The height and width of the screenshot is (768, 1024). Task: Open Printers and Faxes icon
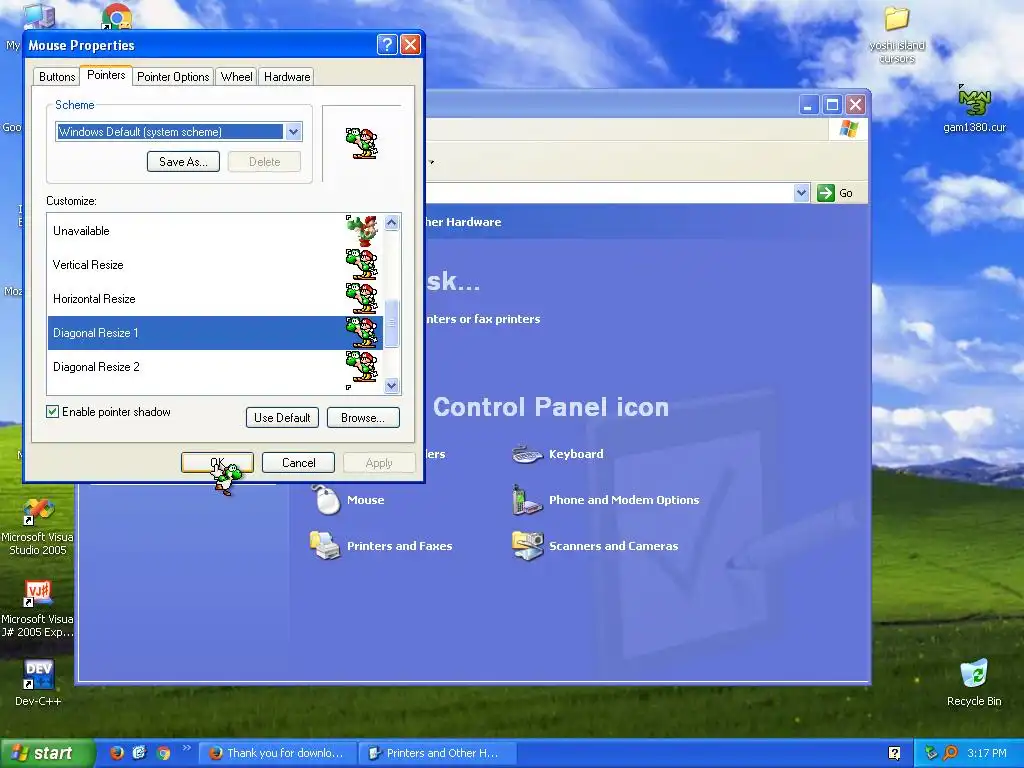click(325, 546)
